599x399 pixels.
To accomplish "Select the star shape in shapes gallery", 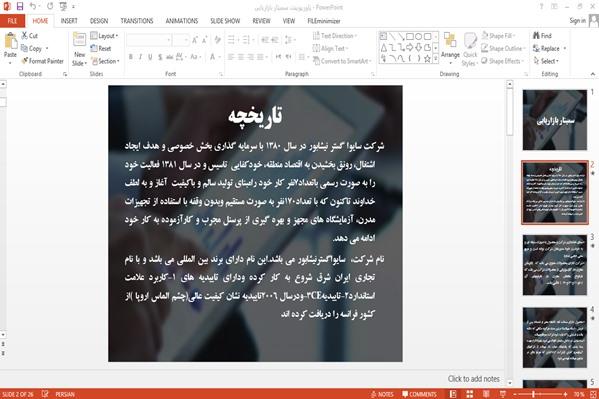I will coord(427,58).
